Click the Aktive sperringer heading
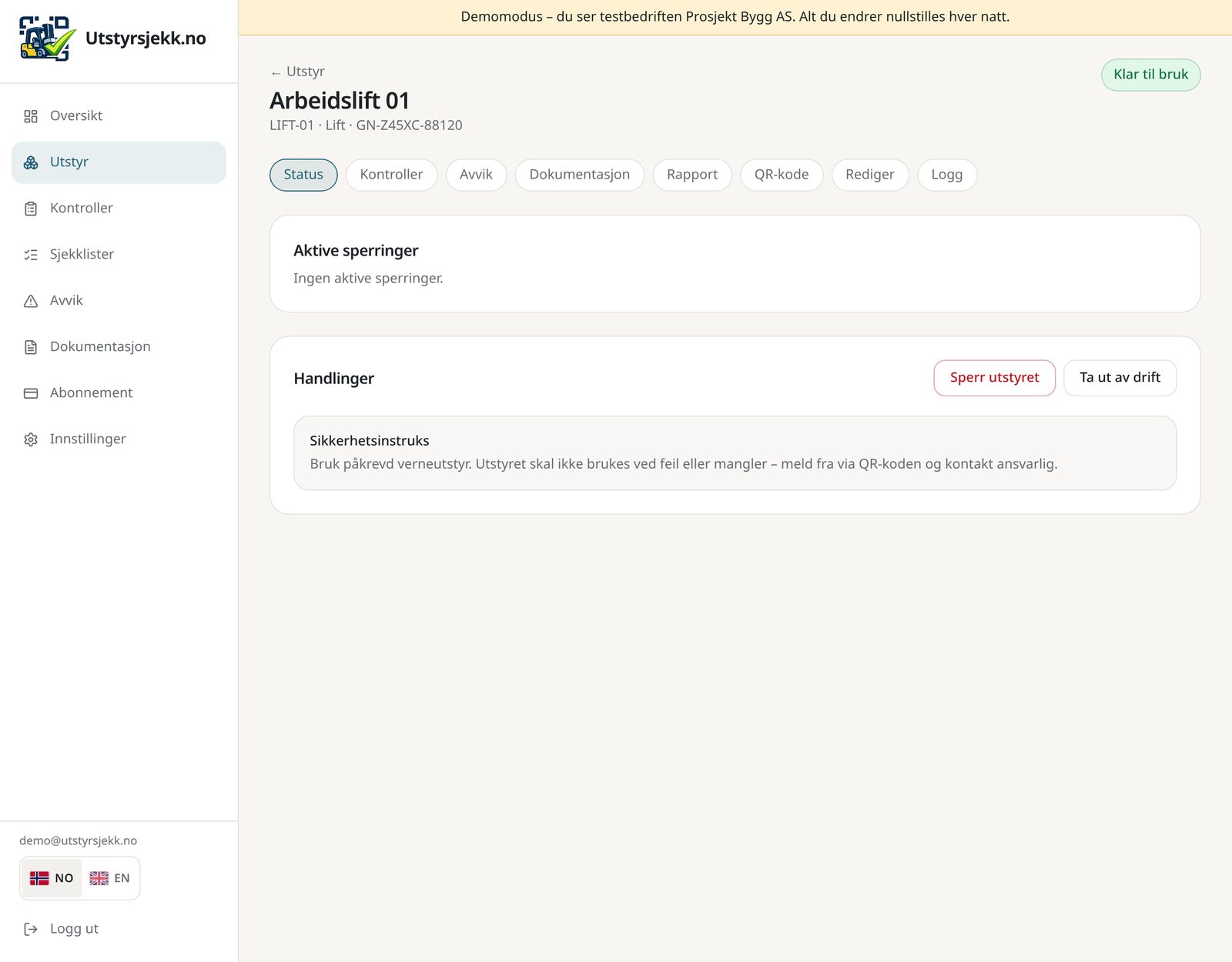Viewport: 1232px width, 962px height. click(356, 251)
